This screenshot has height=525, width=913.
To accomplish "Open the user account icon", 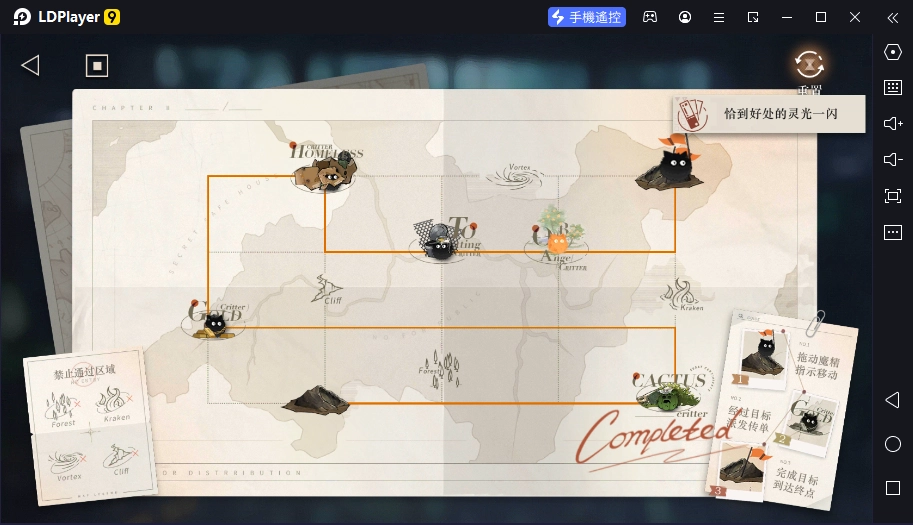I will (685, 17).
